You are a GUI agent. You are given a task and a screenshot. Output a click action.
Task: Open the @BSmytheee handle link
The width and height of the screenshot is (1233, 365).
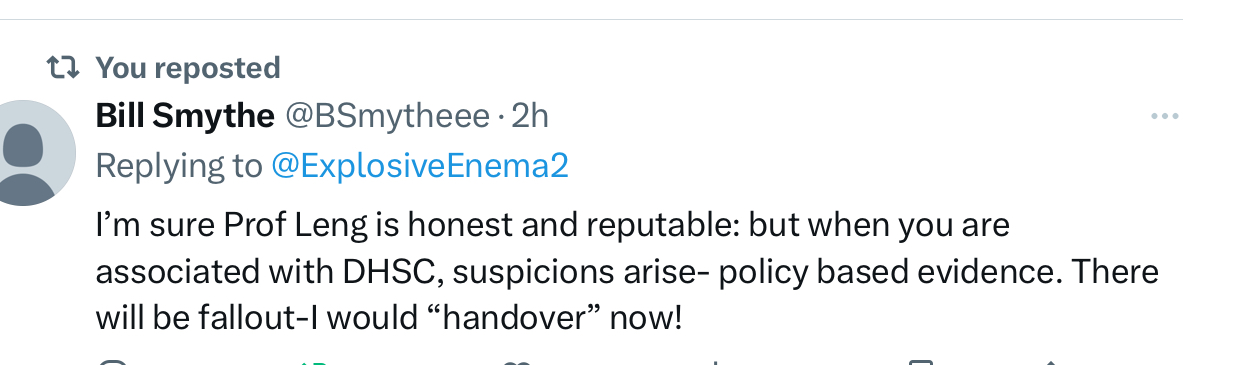click(388, 116)
